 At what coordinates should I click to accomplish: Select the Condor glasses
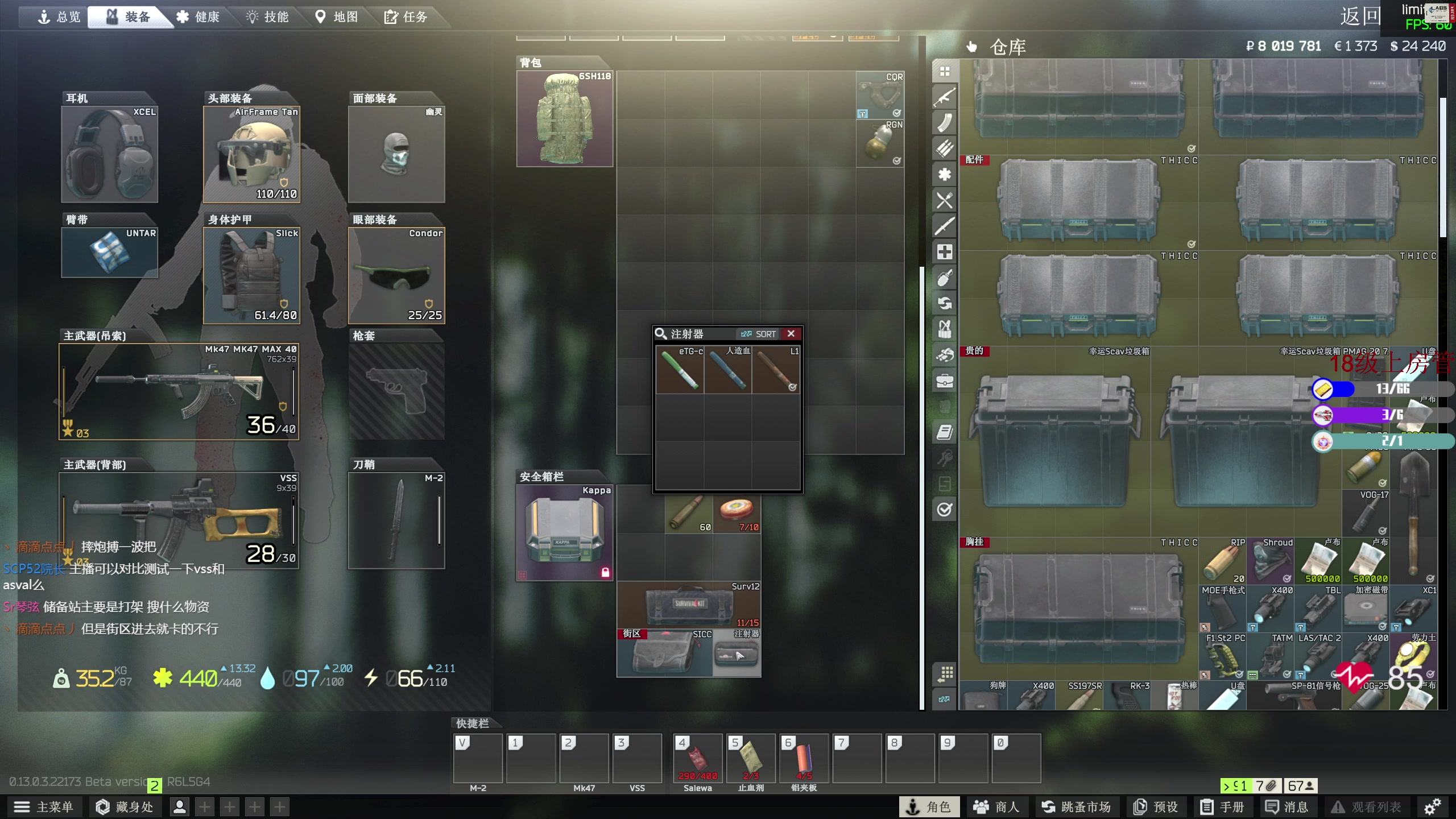396,276
